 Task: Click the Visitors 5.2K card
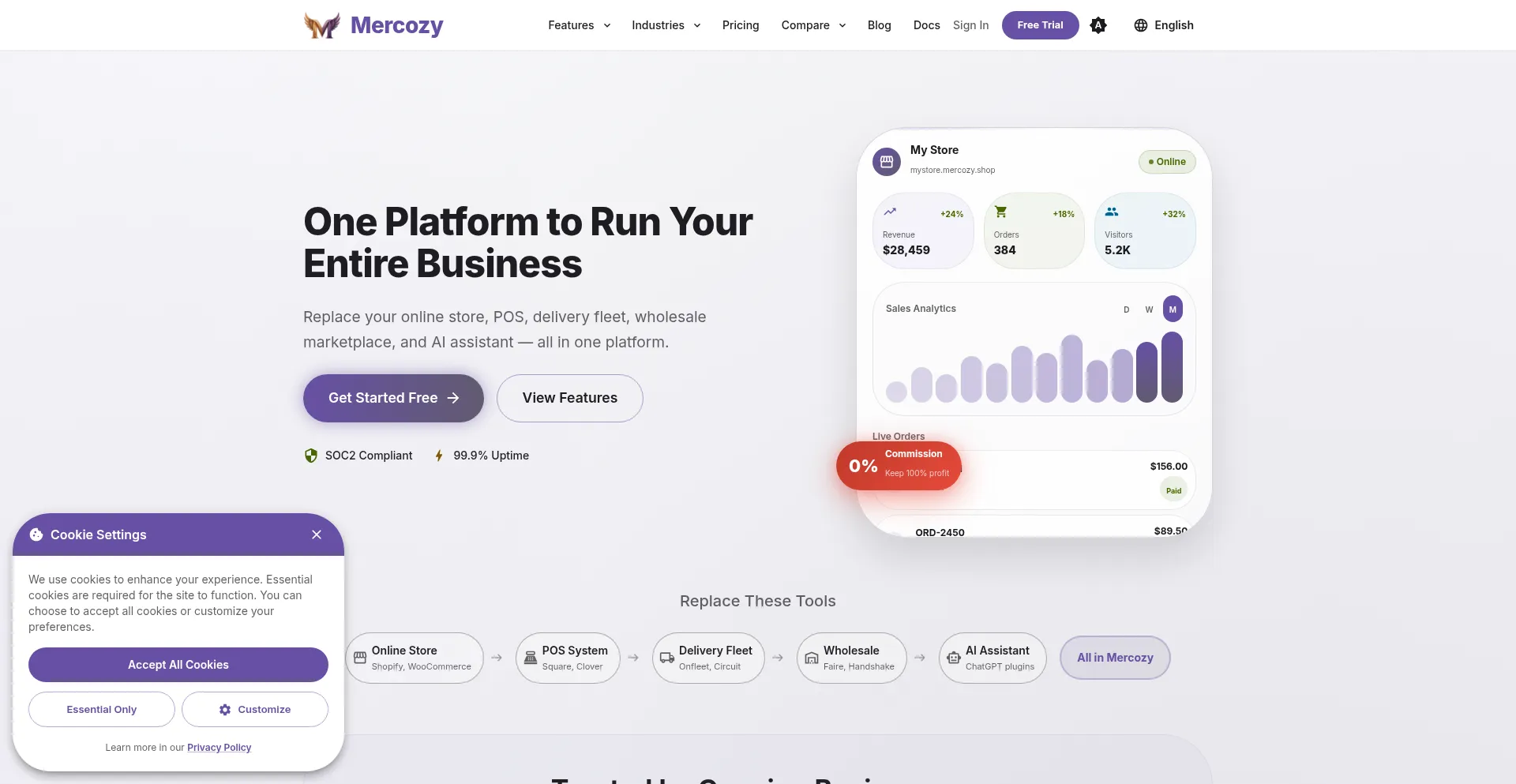(1145, 231)
